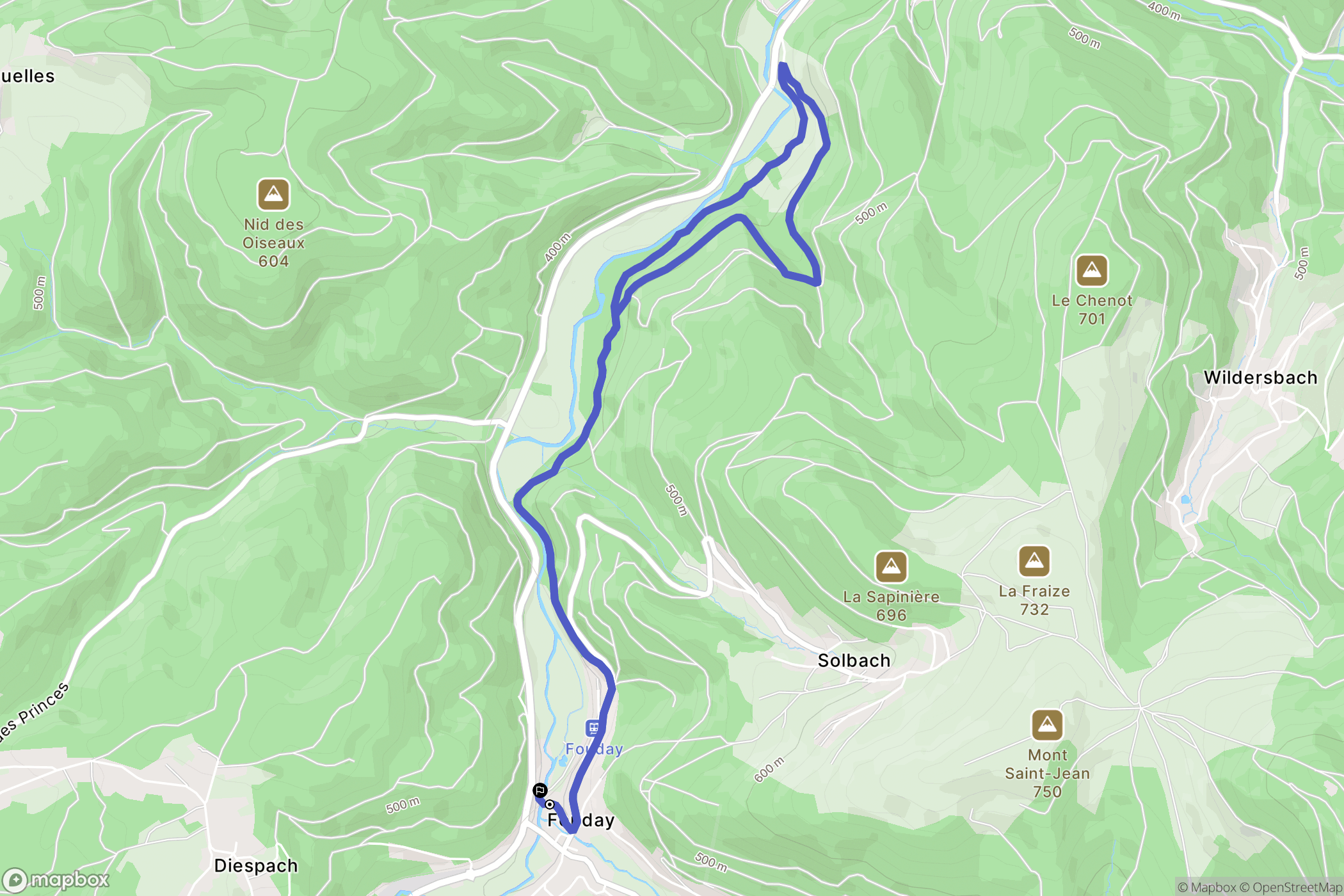Select the La Sapinière peak marker
The image size is (1344, 896).
891,566
